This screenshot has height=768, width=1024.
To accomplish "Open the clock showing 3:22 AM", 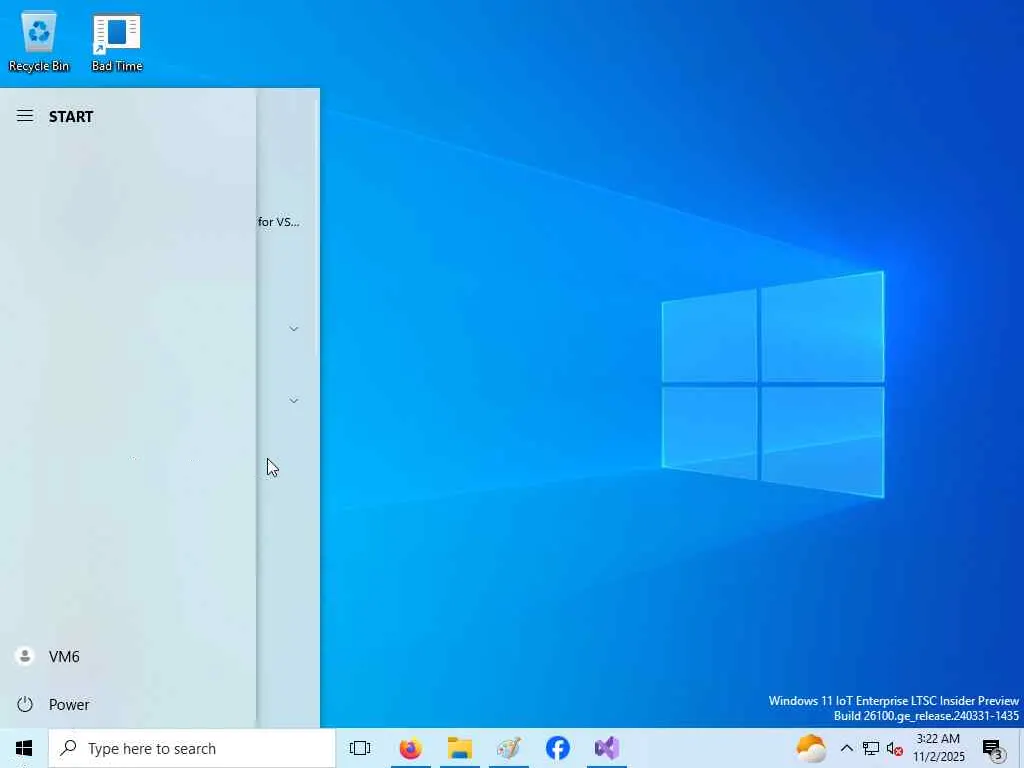I will (938, 748).
